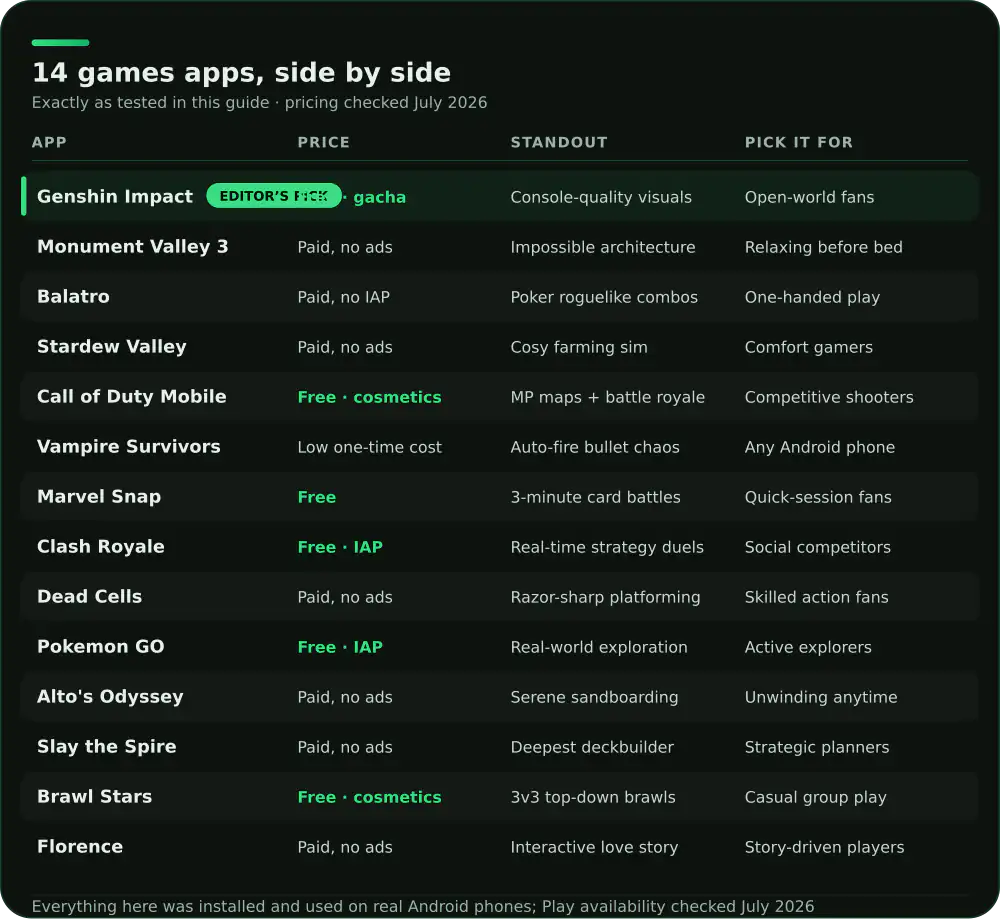This screenshot has width=1000, height=919.
Task: Select the STANDOUT column header
Action: [559, 142]
